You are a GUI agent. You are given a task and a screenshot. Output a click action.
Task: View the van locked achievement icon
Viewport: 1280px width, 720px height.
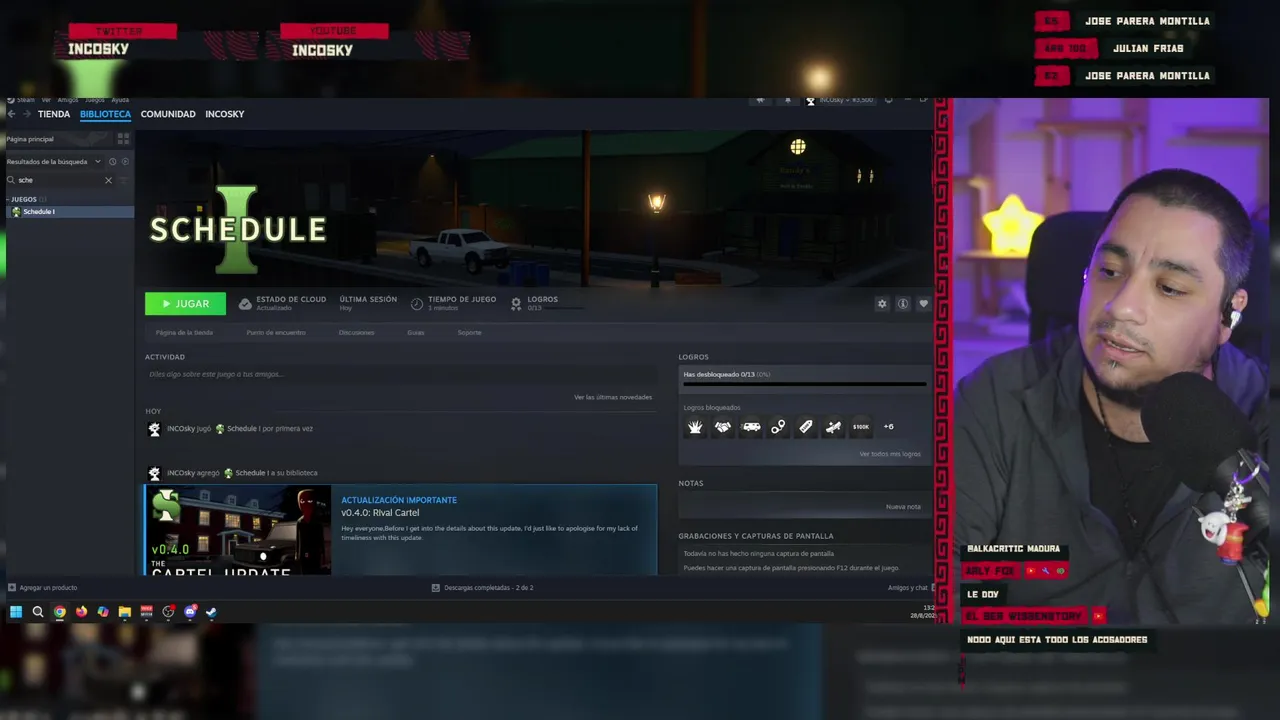point(751,427)
